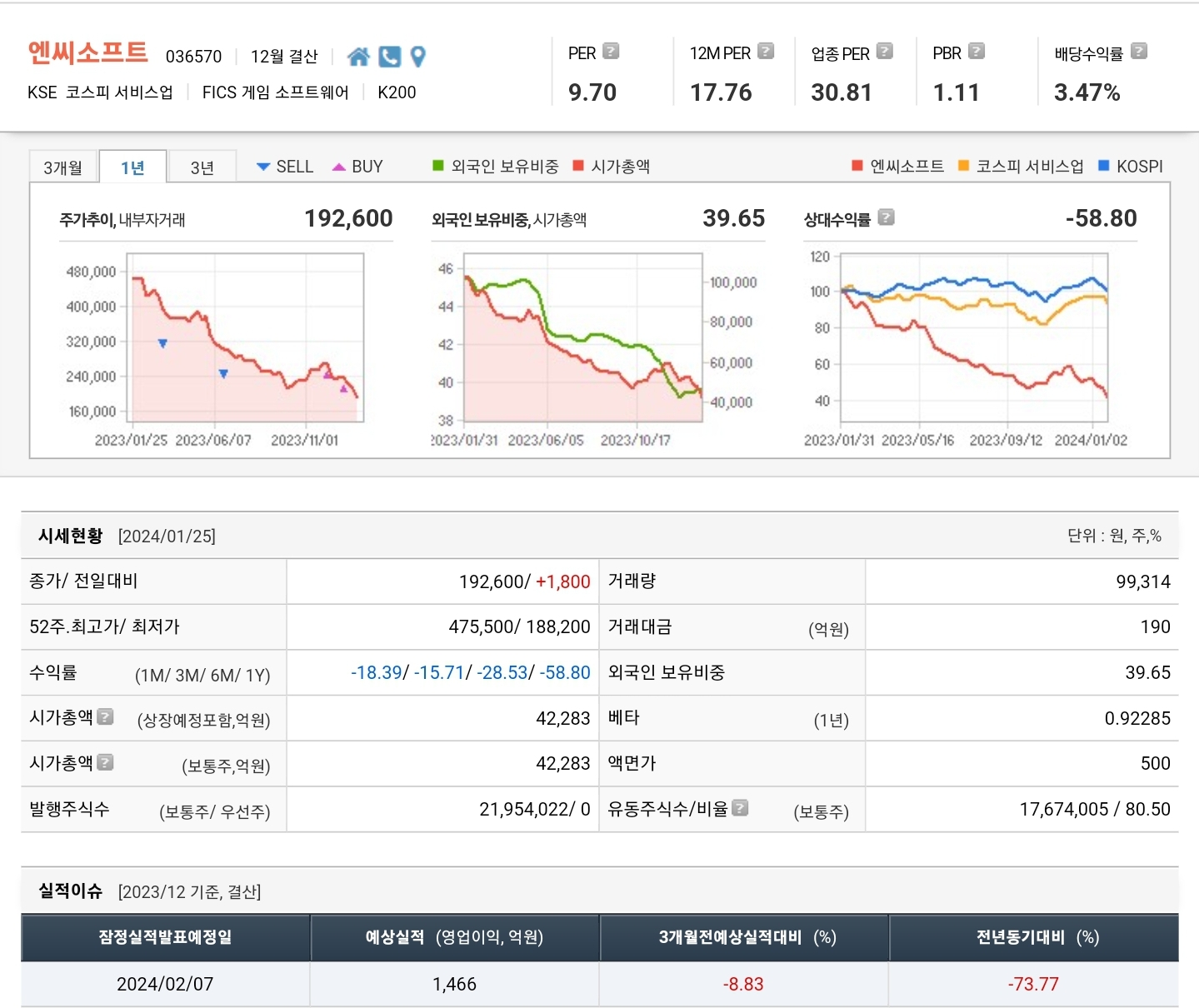Toggle the 코스피 서비스업 orange legend
Screen dimensions: 1199x1008
click(x=1021, y=167)
